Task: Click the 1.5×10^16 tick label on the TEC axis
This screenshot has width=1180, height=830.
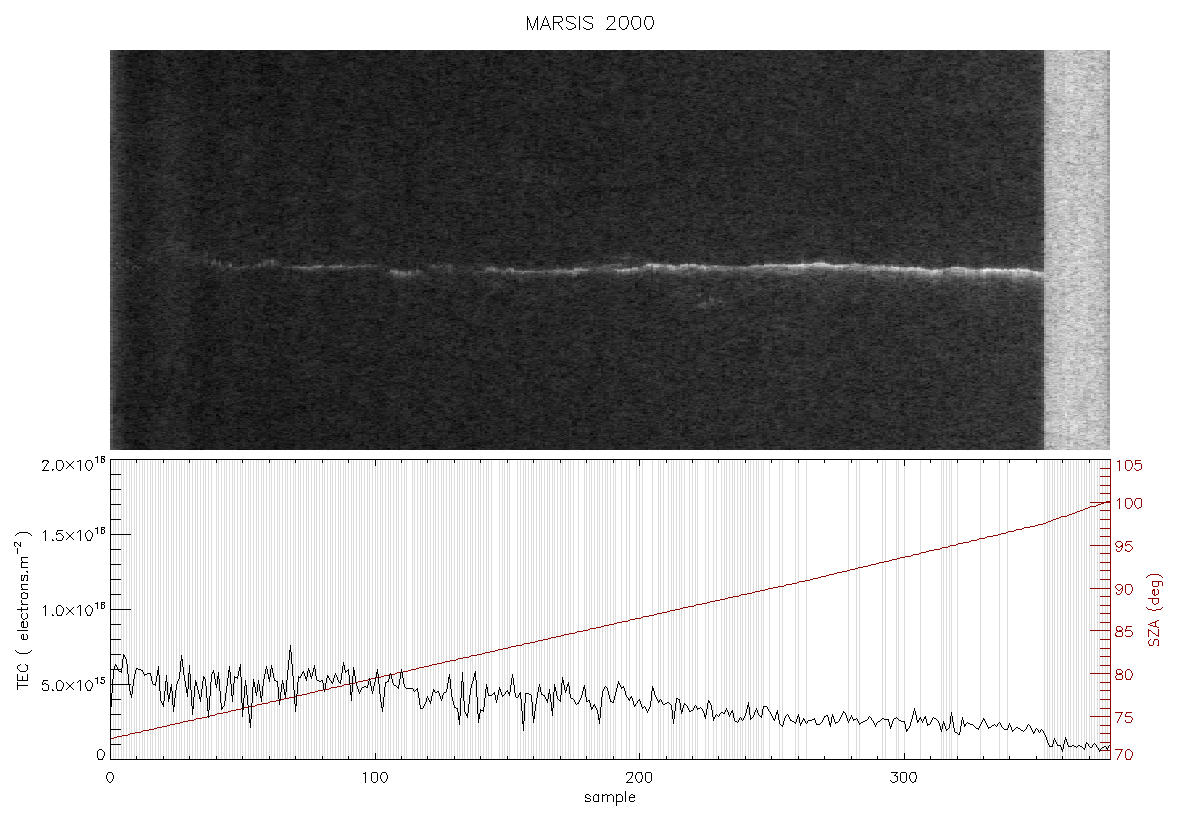Action: [73, 535]
